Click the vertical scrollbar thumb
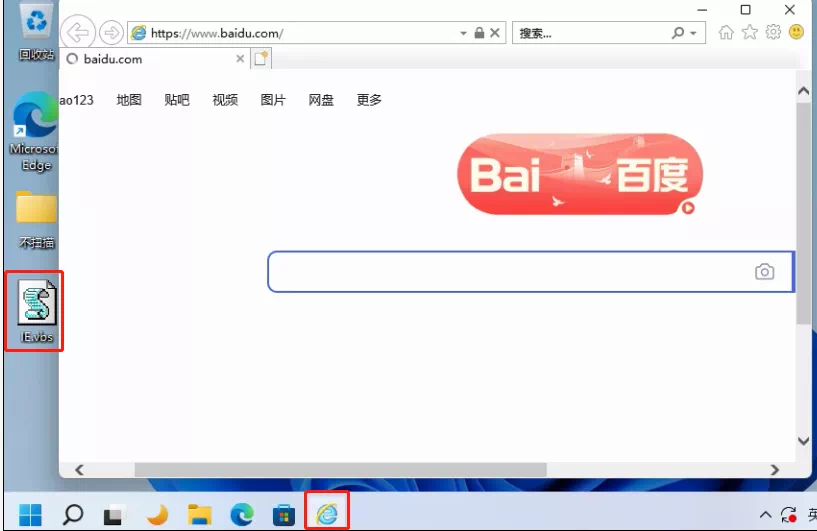 tap(803, 214)
